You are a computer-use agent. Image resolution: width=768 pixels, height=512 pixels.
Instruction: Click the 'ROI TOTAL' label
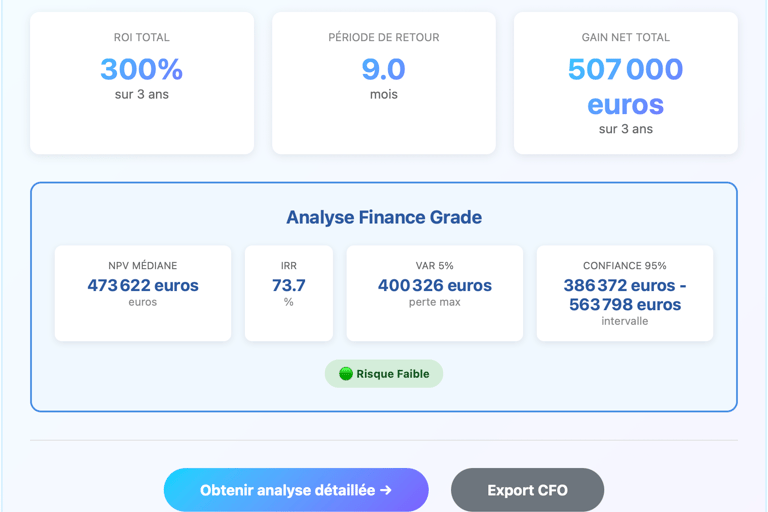pos(142,37)
